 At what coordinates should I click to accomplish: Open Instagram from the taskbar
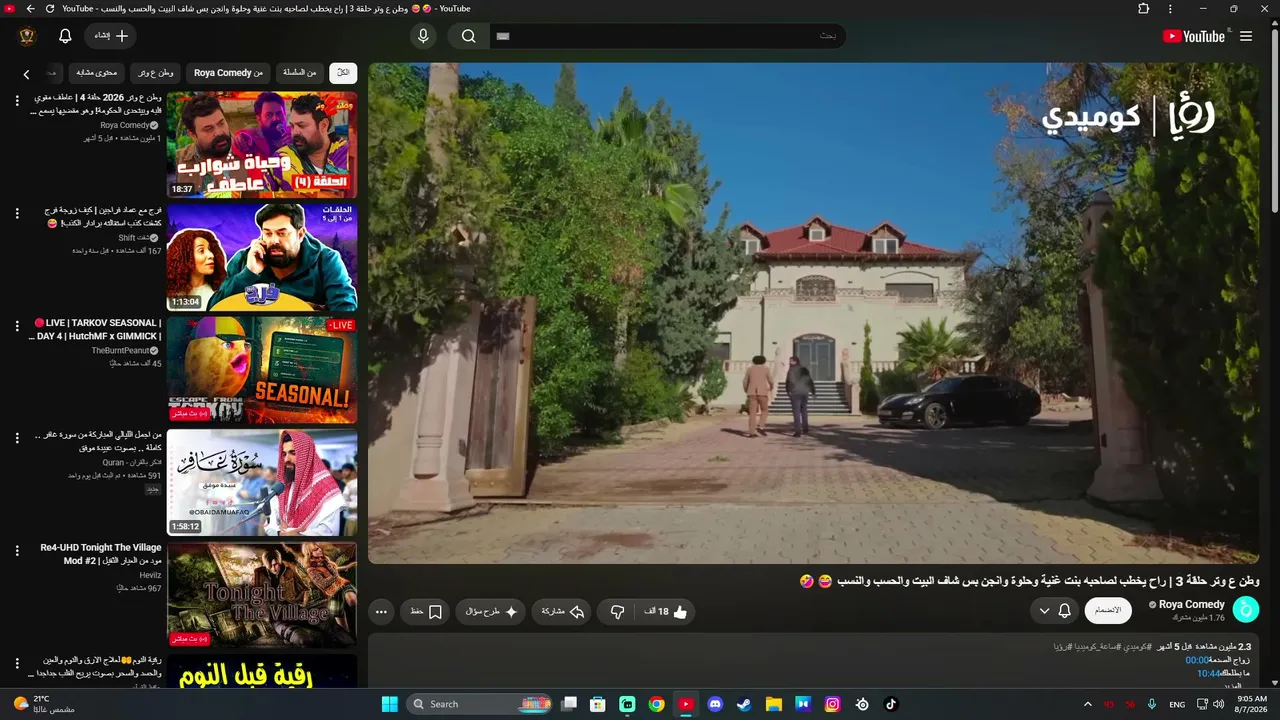pyautogui.click(x=832, y=704)
